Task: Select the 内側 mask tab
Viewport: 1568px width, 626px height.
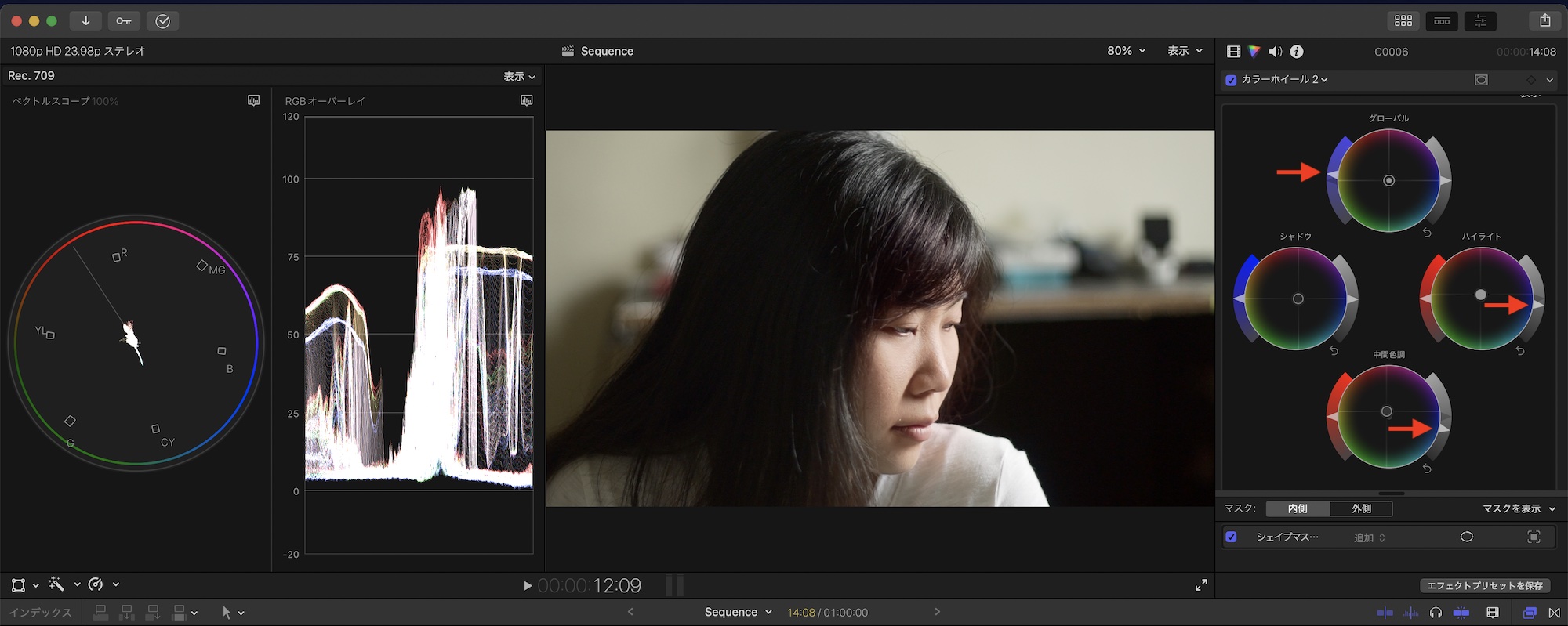Action: (x=1298, y=508)
